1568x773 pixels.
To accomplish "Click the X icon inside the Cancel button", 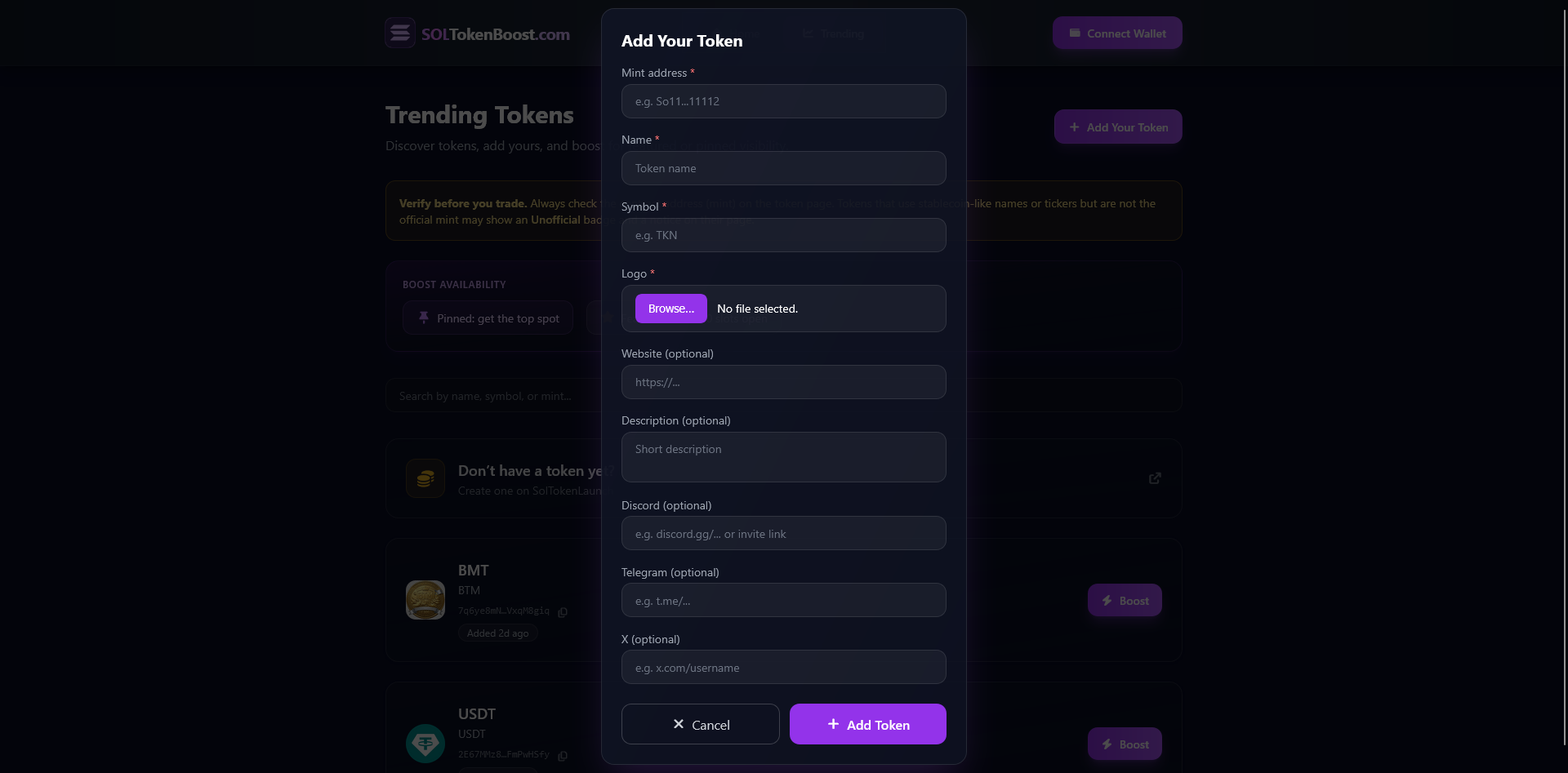I will pyautogui.click(x=677, y=723).
